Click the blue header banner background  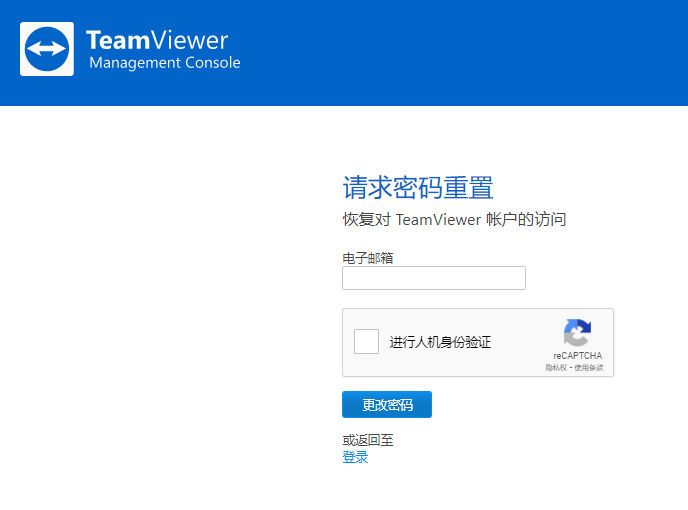coord(439,53)
